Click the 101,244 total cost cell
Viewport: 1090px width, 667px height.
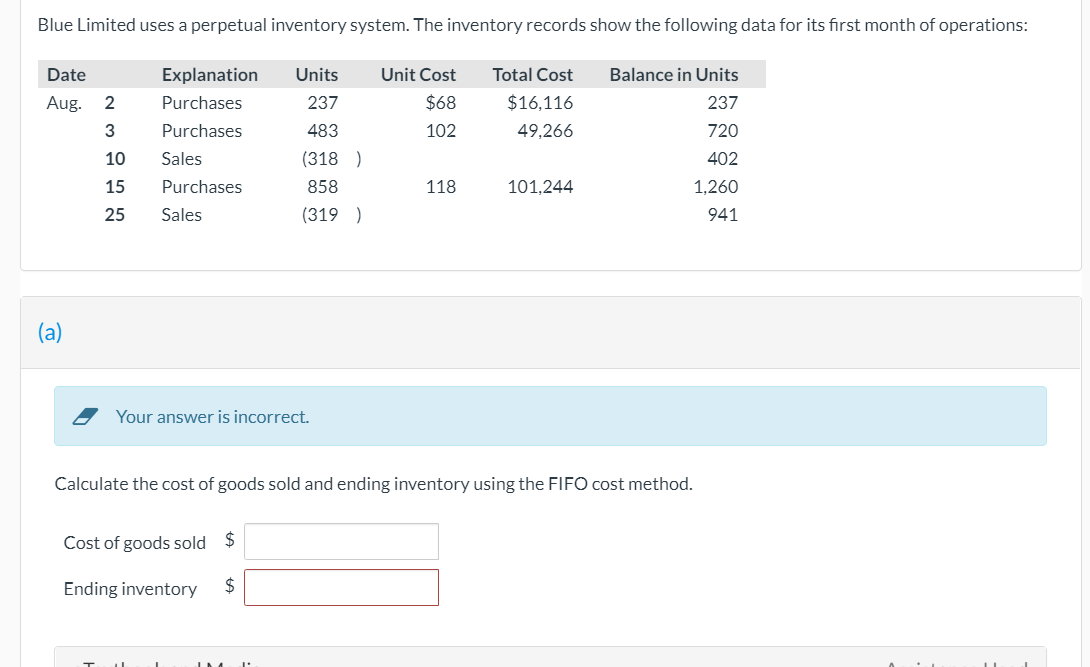541,187
